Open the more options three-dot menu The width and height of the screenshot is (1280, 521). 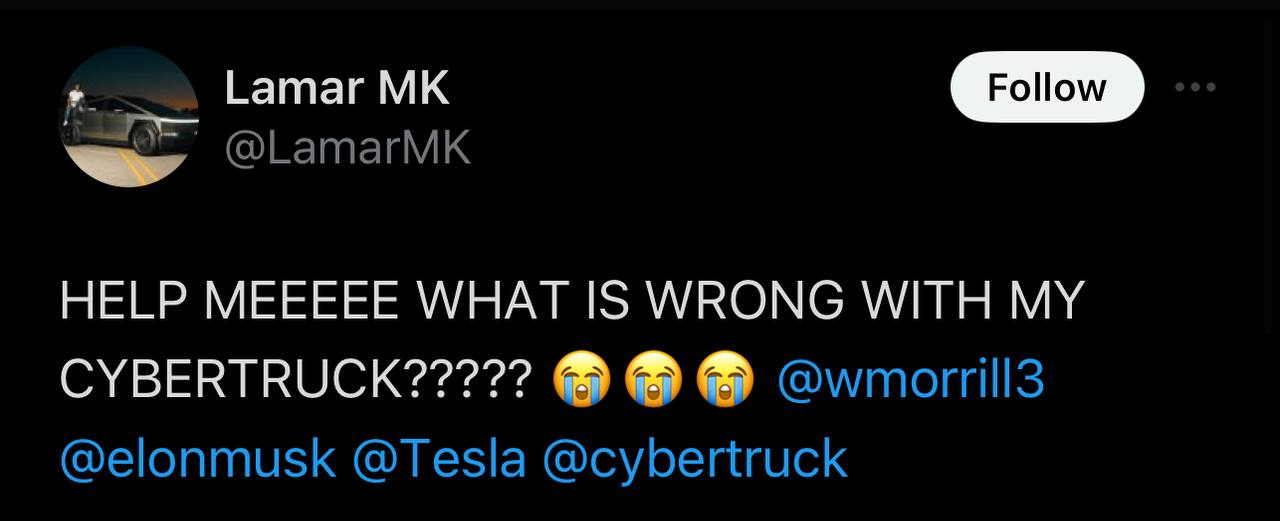click(1195, 88)
